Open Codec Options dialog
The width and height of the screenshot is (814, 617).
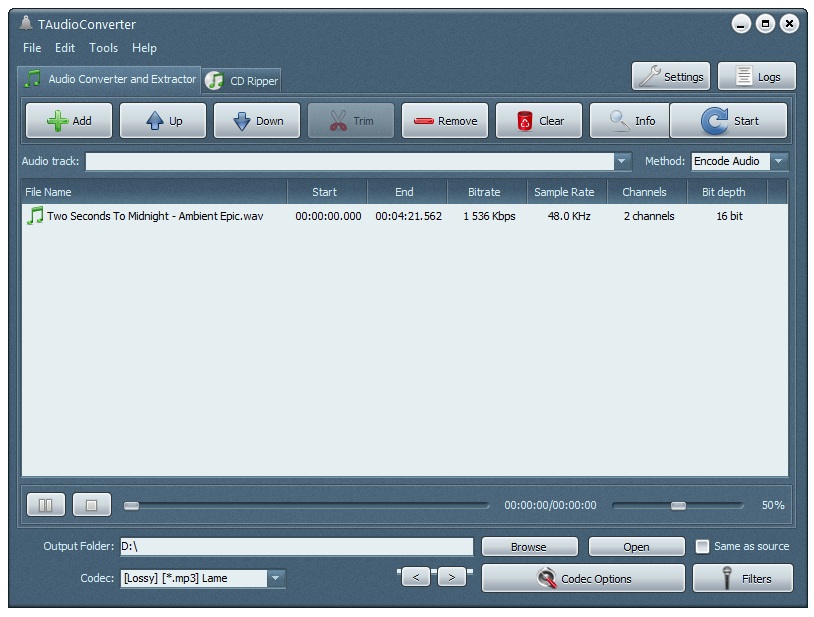pos(583,578)
